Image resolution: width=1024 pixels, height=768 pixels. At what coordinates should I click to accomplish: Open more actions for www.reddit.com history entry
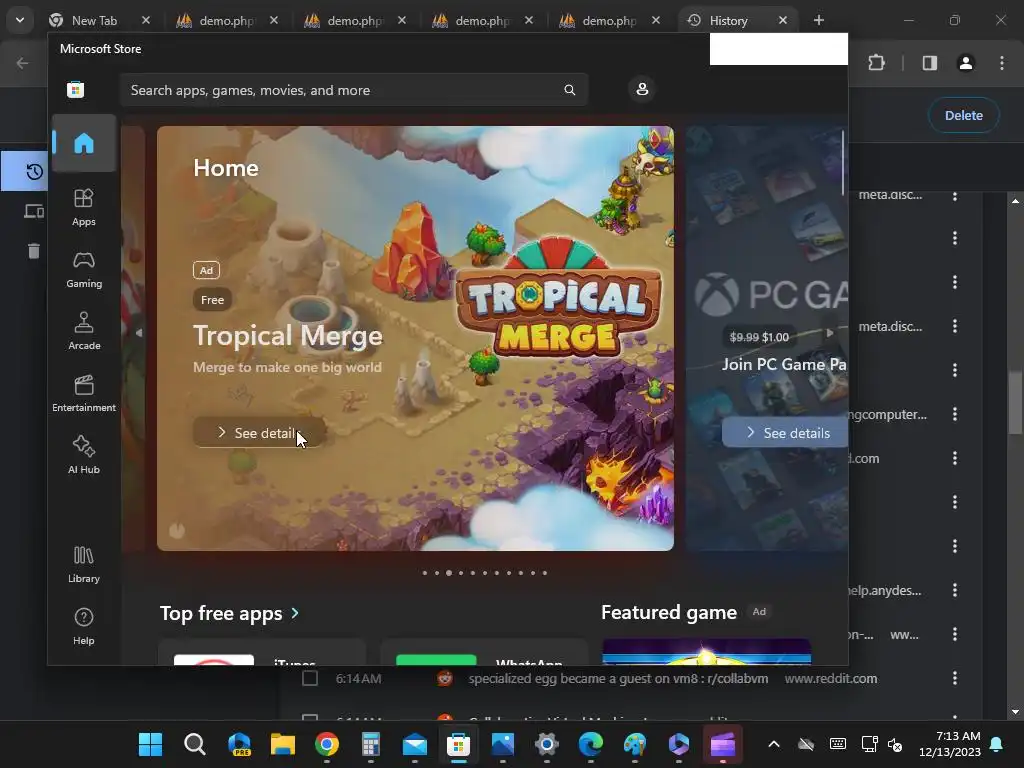955,678
